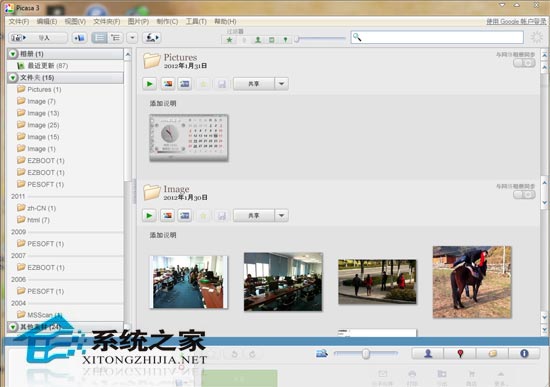Switch to folder tree view
Viewport: 550px width, 387px height.
pos(115,38)
